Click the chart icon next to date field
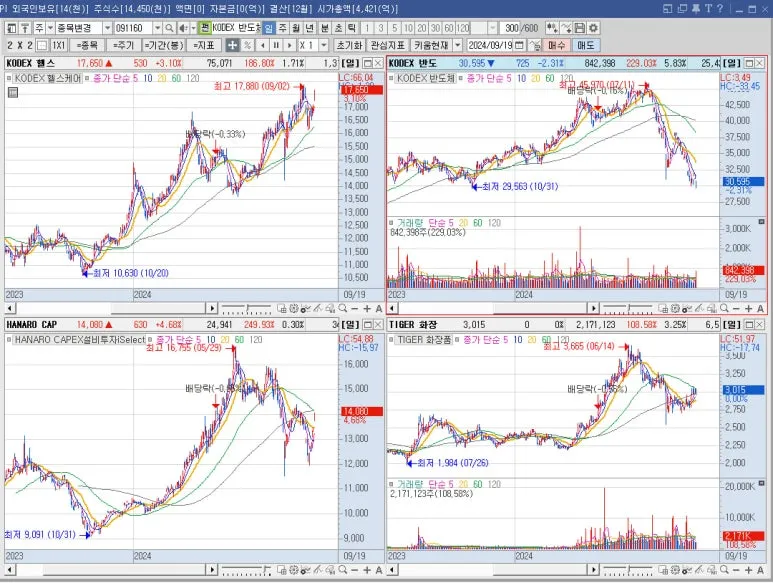The image size is (773, 583). [x=535, y=45]
